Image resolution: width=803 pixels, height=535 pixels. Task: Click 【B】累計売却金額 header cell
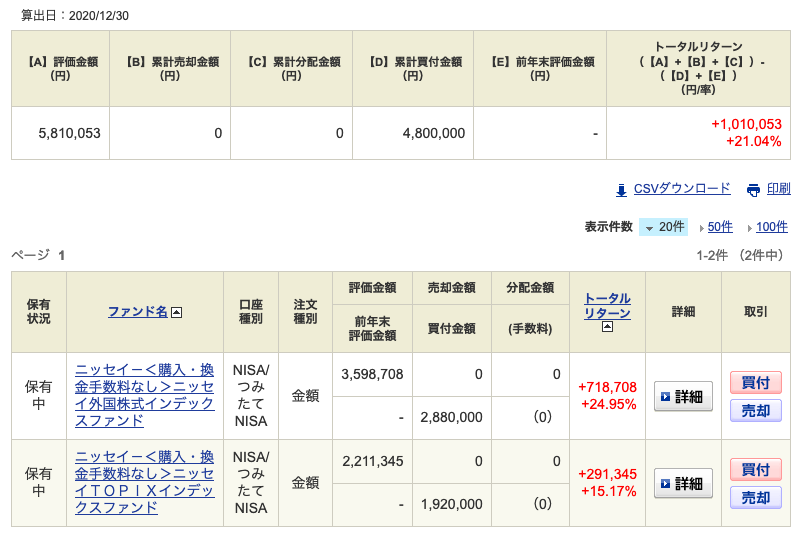coord(170,69)
